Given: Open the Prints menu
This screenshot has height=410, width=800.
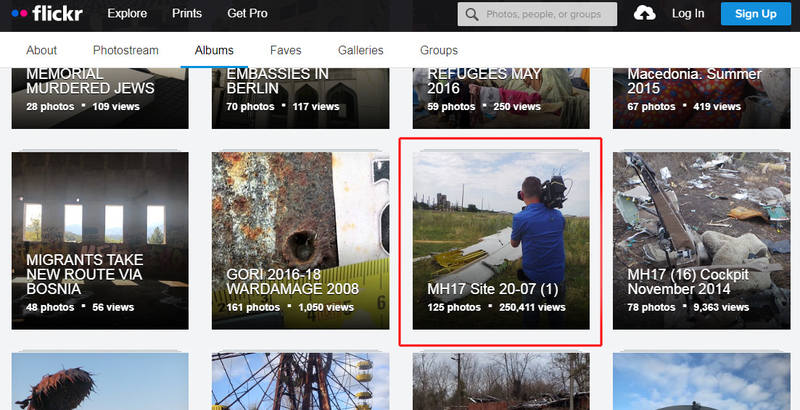Looking at the screenshot, I should point(187,14).
